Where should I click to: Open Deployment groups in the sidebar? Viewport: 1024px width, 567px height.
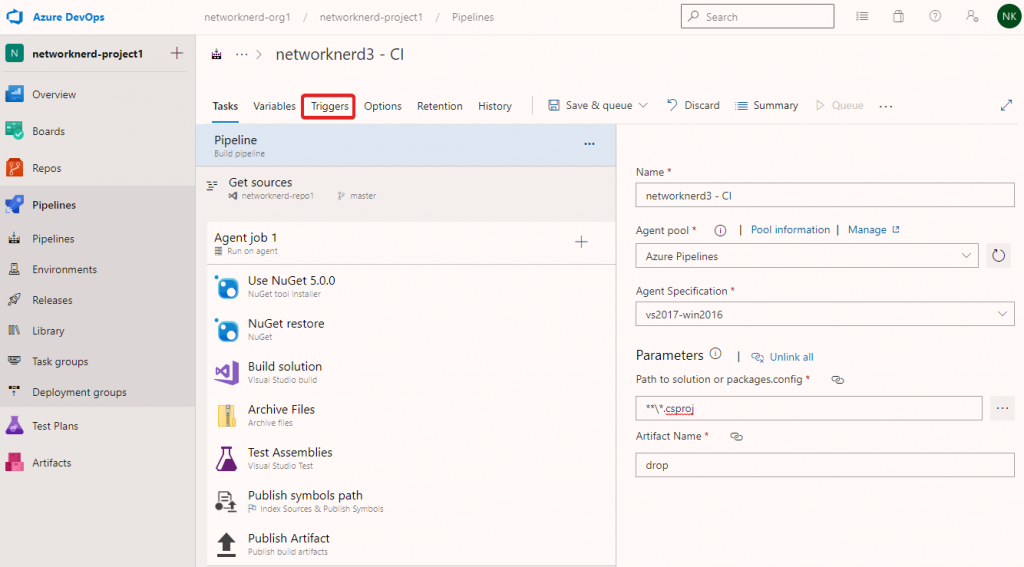click(79, 392)
